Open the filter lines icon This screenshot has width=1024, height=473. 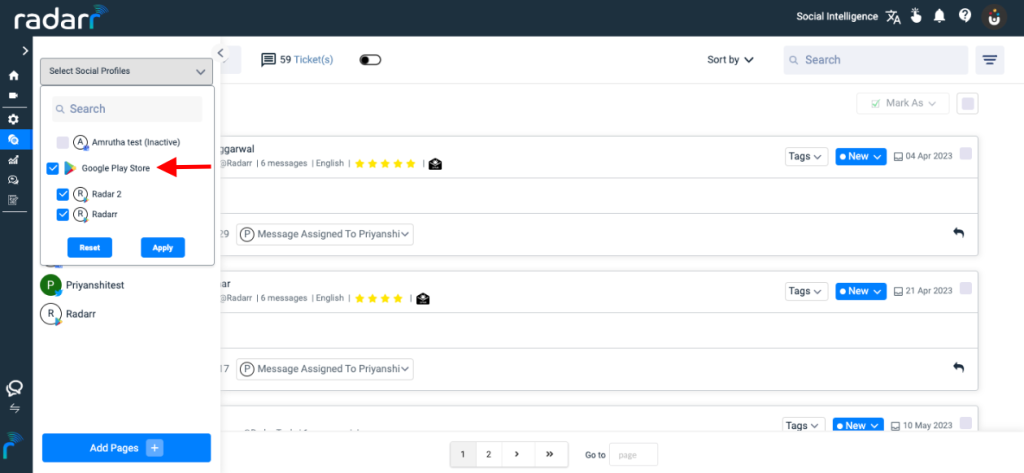990,60
